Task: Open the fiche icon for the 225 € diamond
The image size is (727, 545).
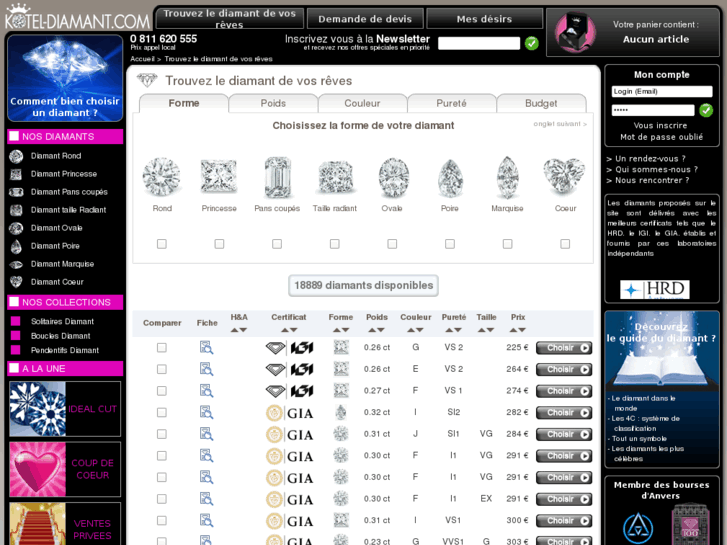Action: tap(206, 347)
